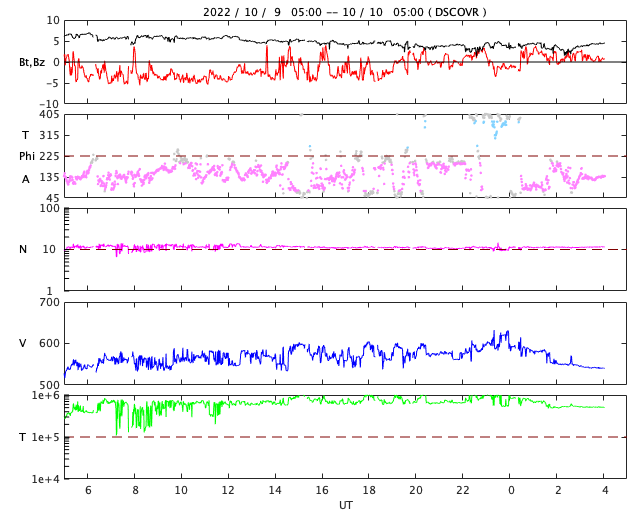Click the -10 tick on Bt,Bz axis
Image resolution: width=640 pixels, height=512 pixels.
(x=49, y=103)
